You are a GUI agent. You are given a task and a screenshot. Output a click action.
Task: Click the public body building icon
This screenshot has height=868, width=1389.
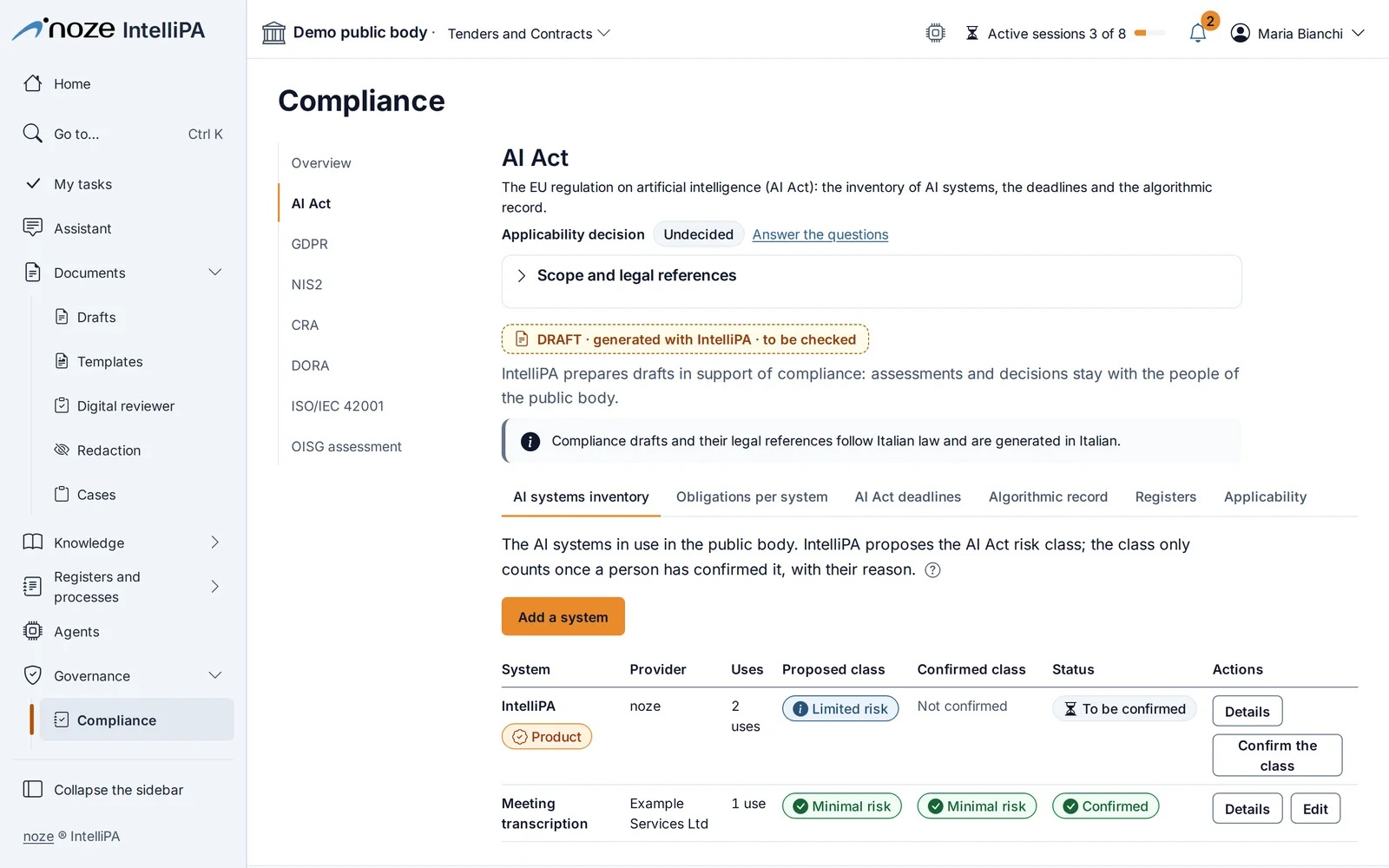pyautogui.click(x=273, y=33)
